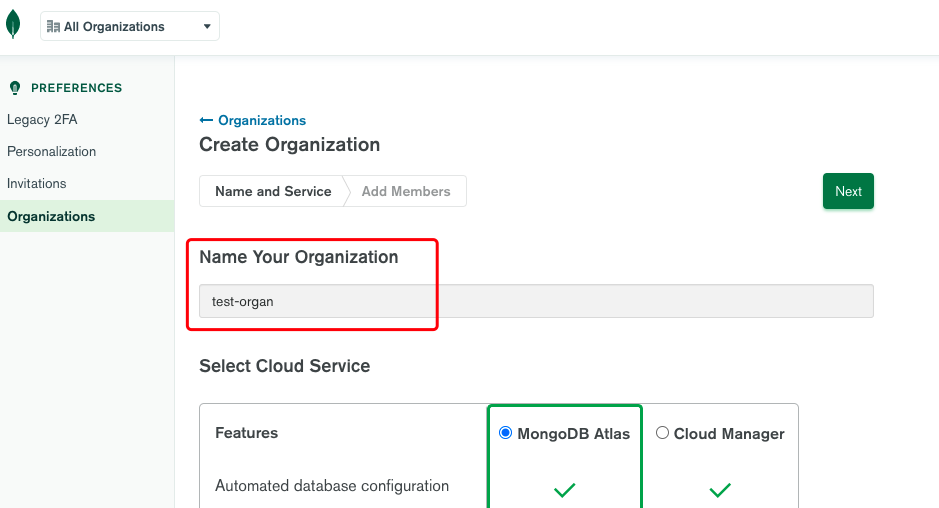This screenshot has height=508, width=939.
Task: Open the Add Members step tab
Action: click(406, 191)
